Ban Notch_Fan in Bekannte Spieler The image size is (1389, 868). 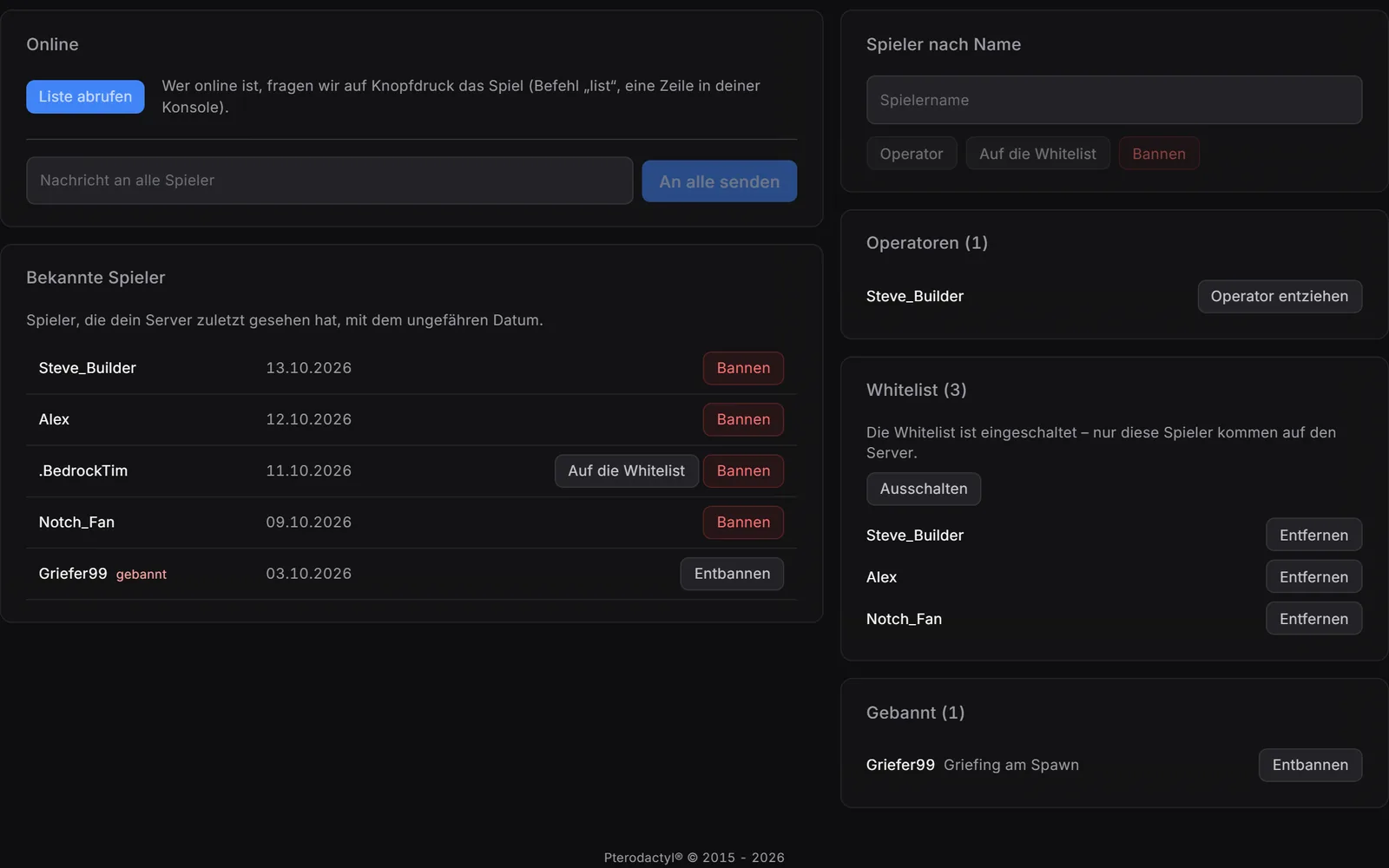pyautogui.click(x=743, y=523)
